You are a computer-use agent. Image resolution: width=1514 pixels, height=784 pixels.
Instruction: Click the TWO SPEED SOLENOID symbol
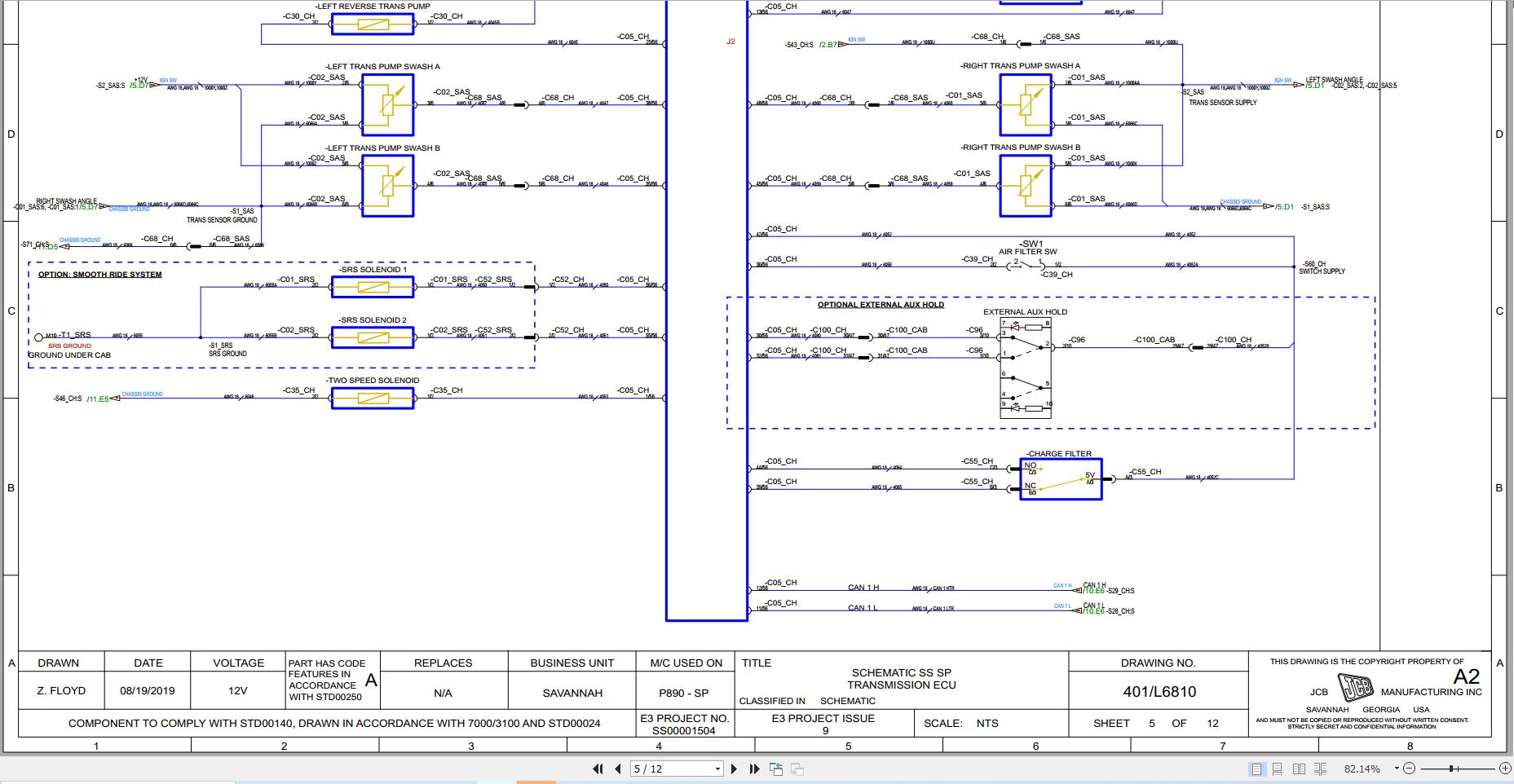[x=373, y=398]
